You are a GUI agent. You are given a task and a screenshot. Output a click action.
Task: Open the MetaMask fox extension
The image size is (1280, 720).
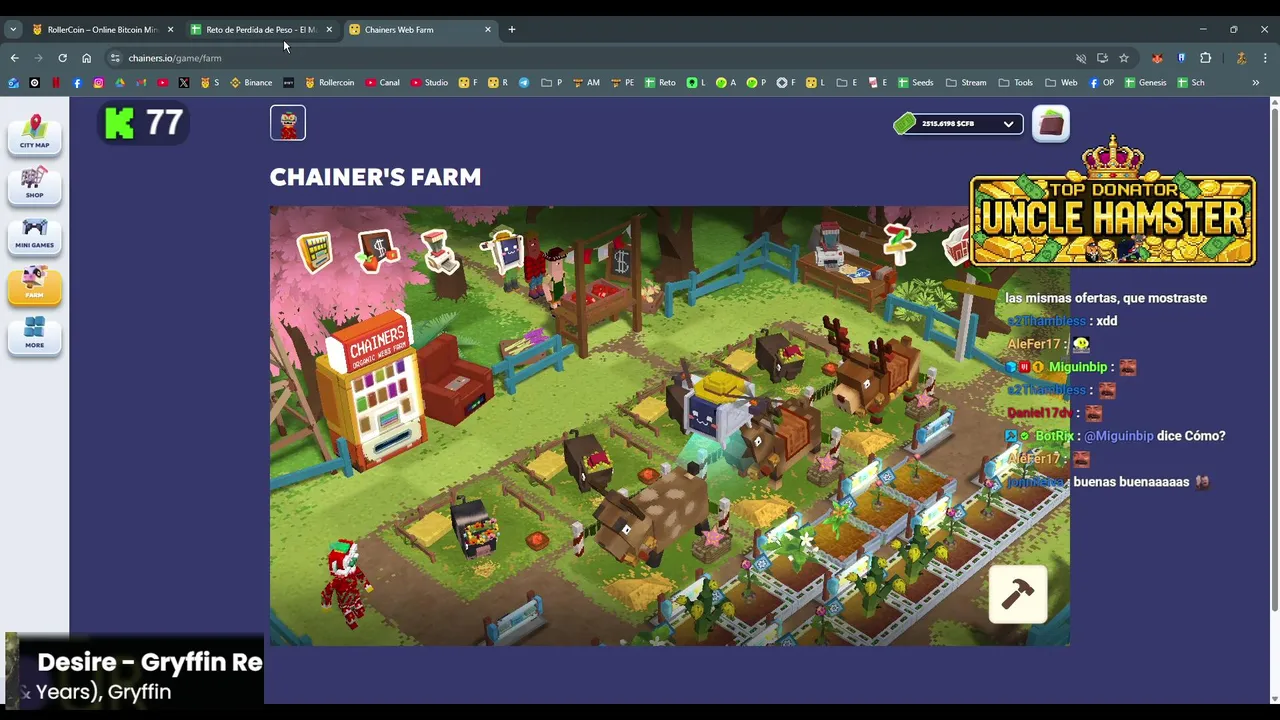coord(1157,58)
